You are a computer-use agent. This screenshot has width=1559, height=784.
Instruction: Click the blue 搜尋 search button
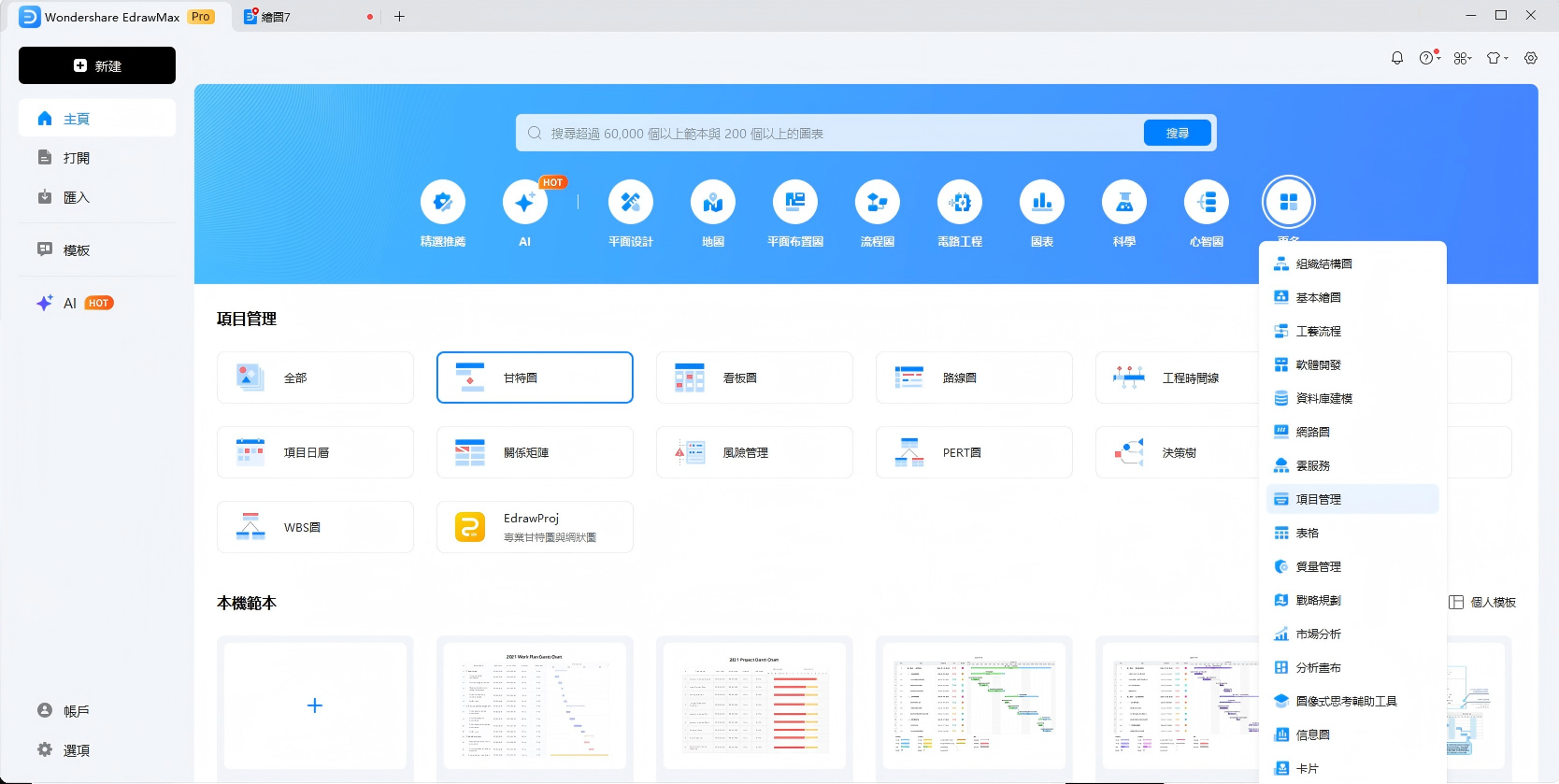(1178, 134)
